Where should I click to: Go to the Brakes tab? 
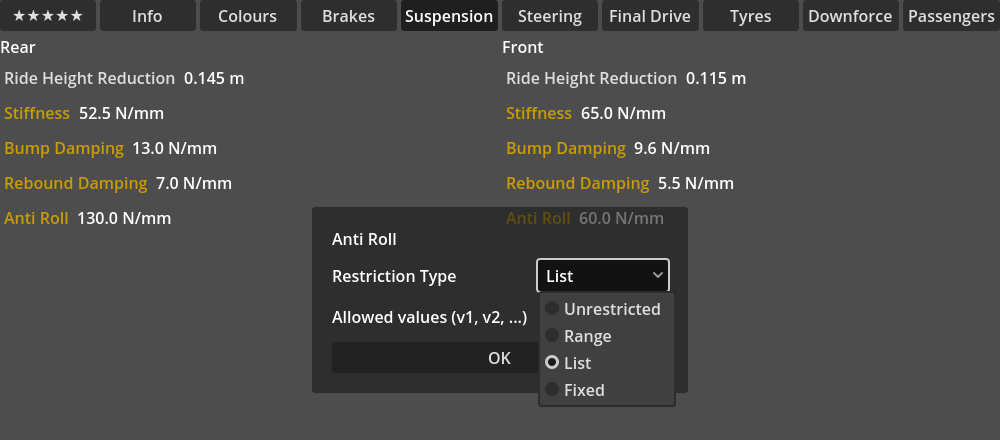(x=348, y=16)
